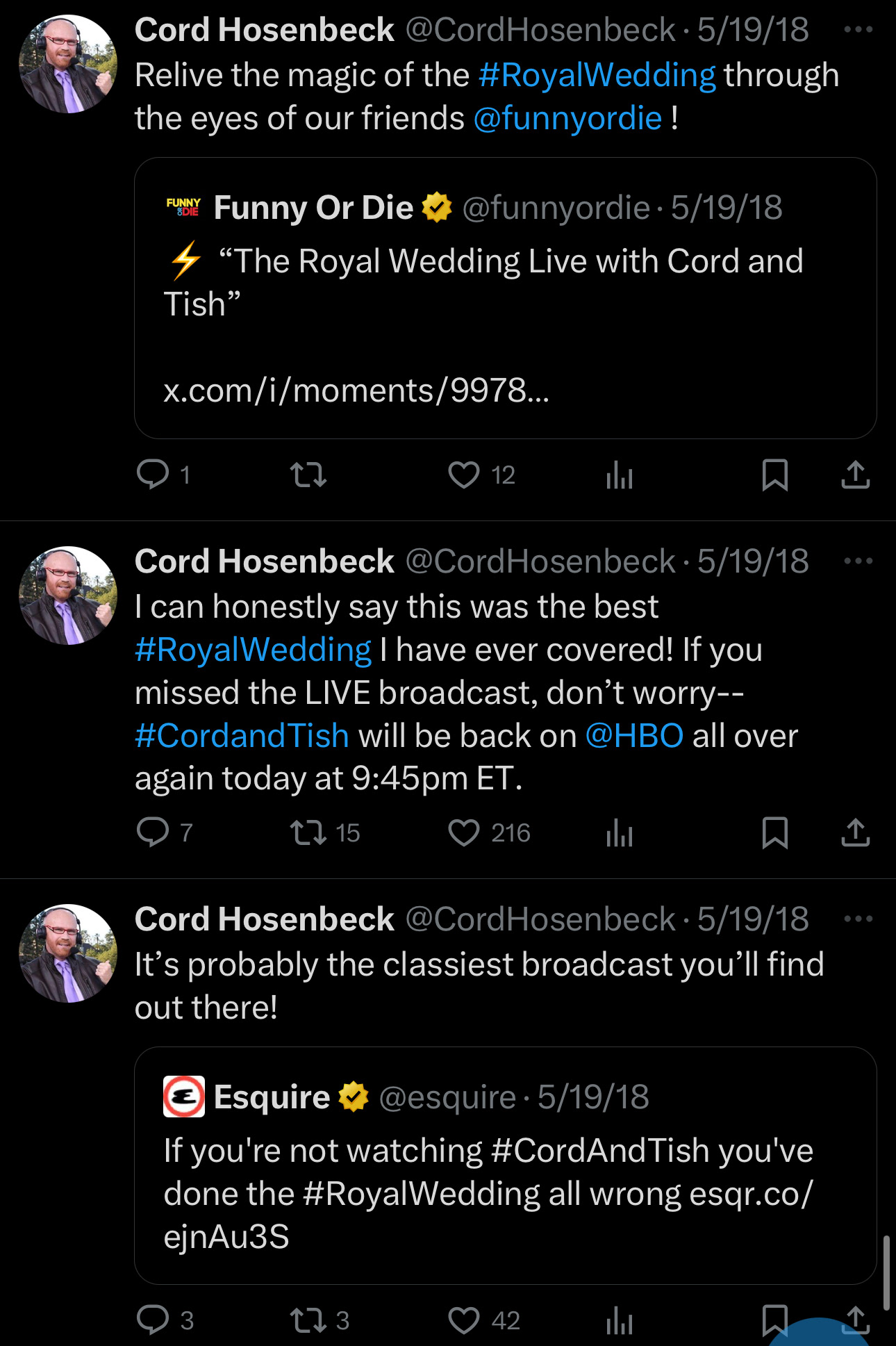Repost the first Royal Wedding tweet
The height and width of the screenshot is (1346, 896).
point(308,475)
